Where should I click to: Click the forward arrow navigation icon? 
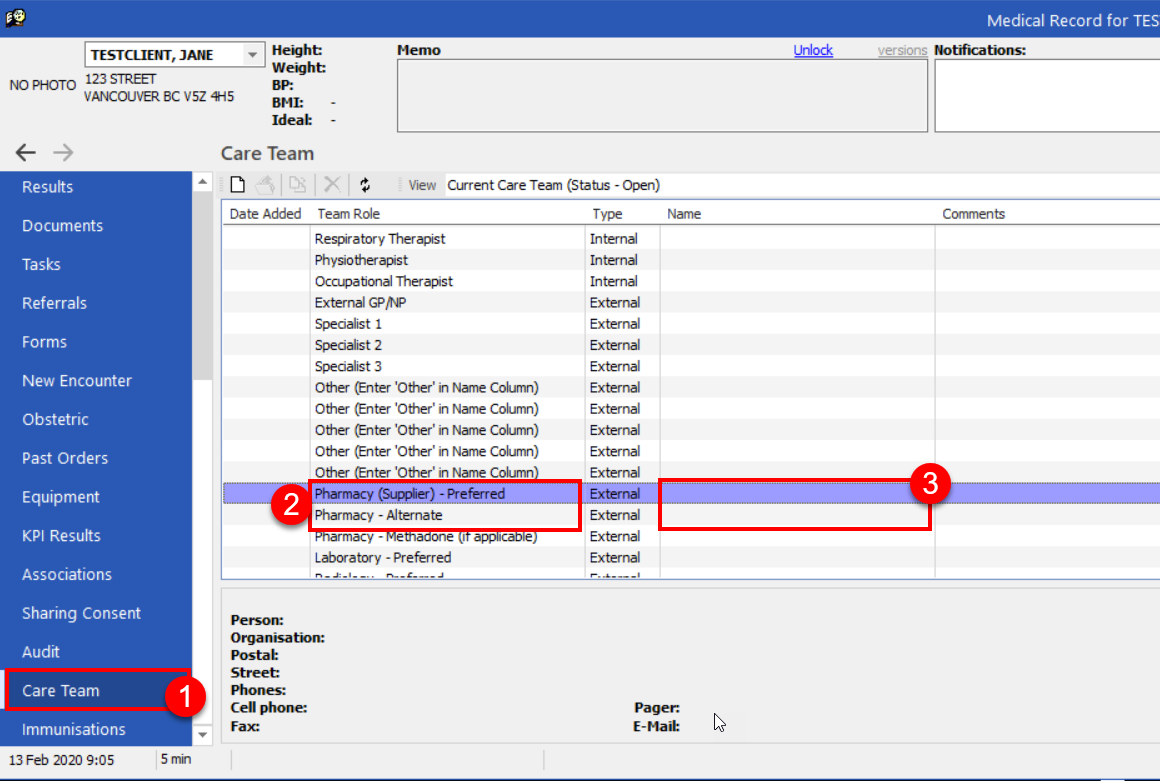(x=63, y=153)
